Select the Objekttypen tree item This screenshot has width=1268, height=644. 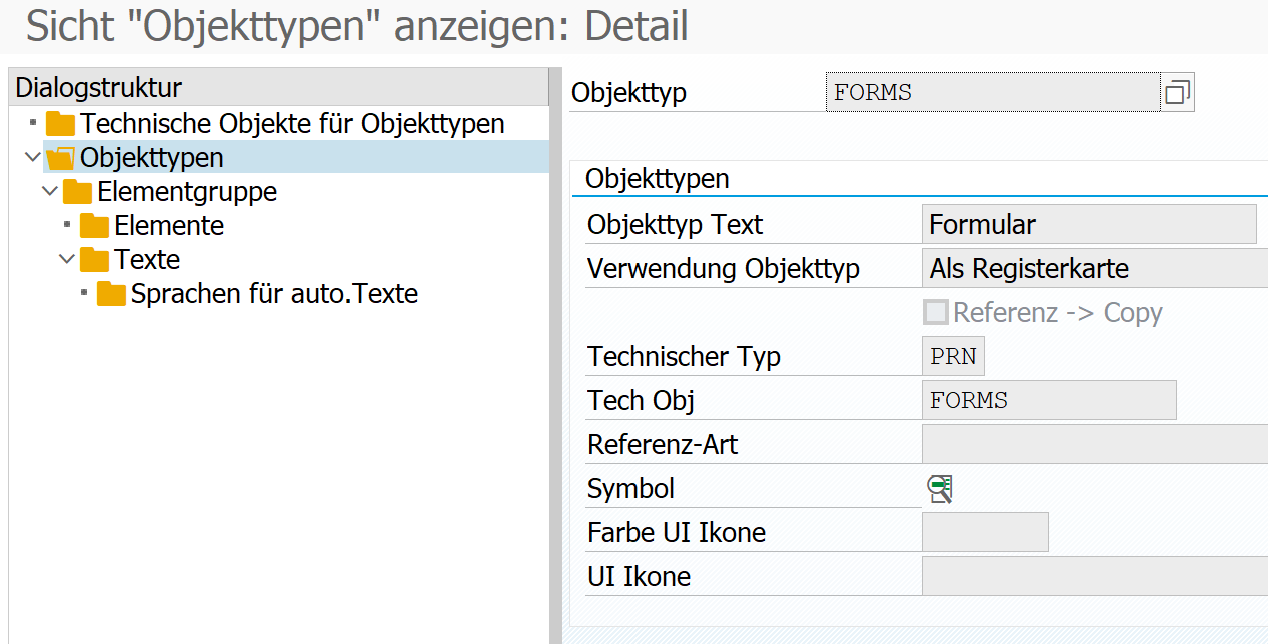pyautogui.click(x=152, y=158)
